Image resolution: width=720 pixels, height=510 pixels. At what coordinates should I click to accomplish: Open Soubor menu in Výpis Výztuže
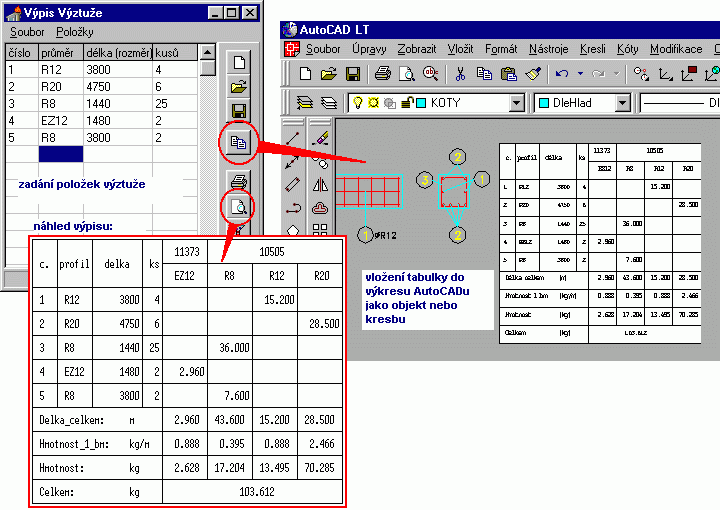click(x=27, y=32)
